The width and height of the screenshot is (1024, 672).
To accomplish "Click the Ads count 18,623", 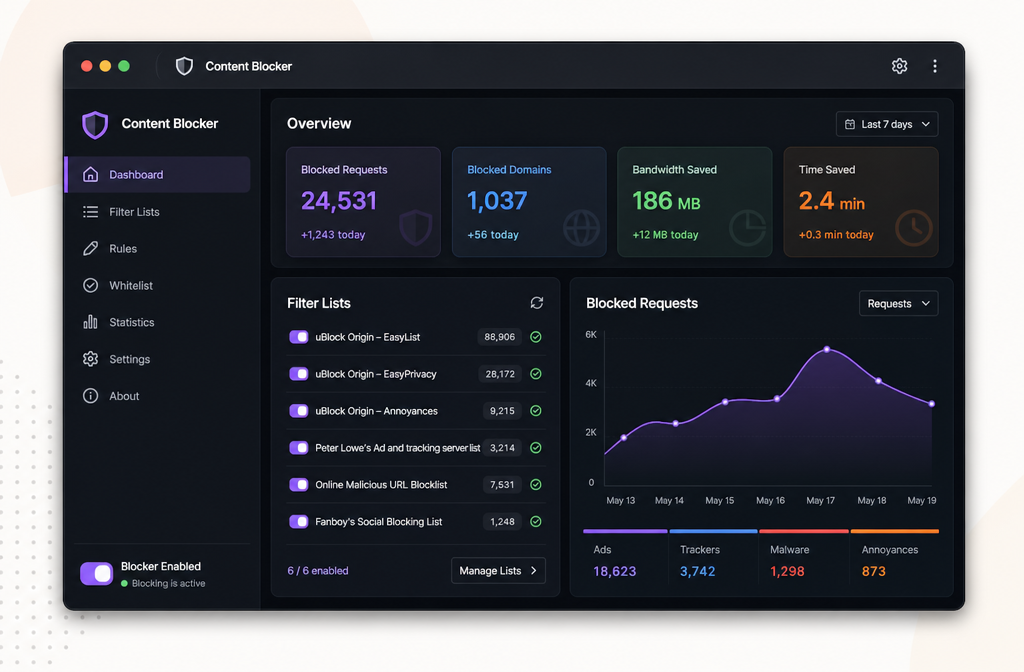I will pos(615,571).
